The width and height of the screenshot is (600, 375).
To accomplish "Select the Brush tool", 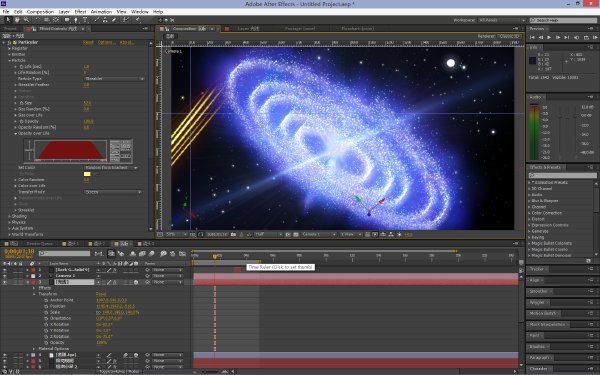I will pos(97,20).
